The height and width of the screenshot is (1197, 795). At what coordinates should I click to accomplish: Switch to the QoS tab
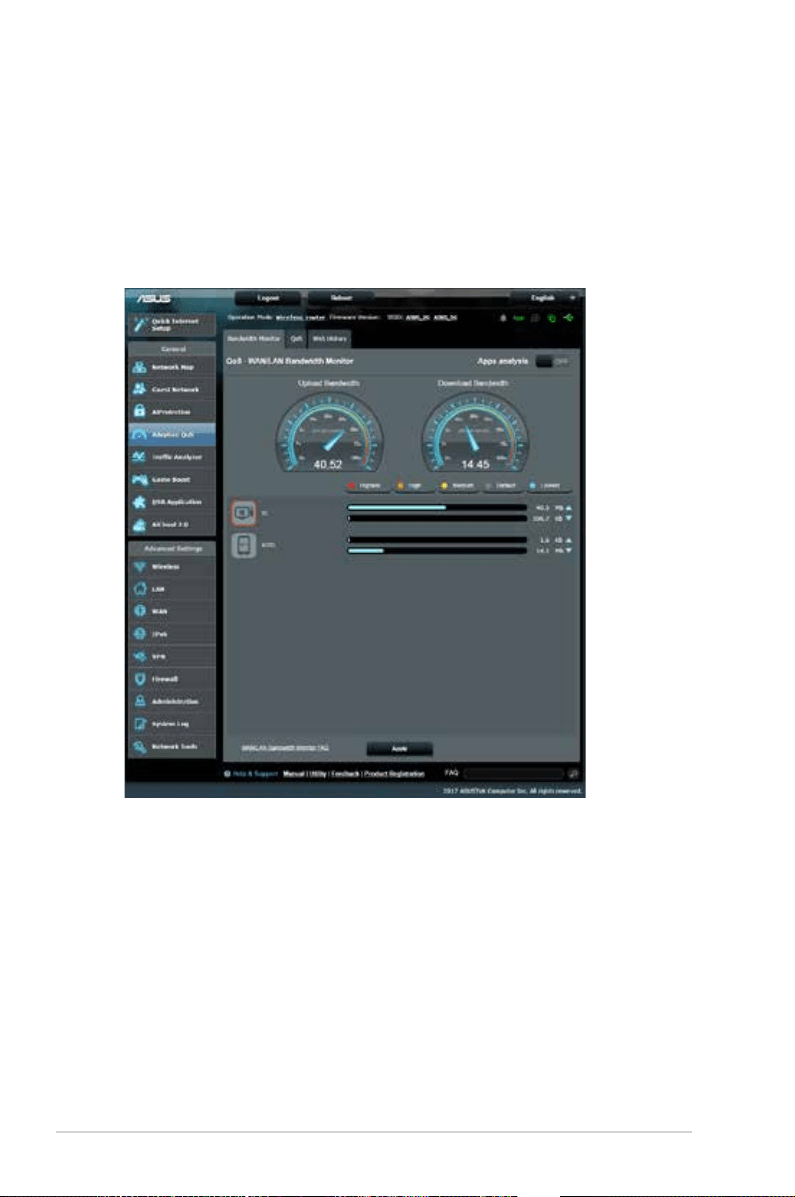pyautogui.click(x=296, y=338)
